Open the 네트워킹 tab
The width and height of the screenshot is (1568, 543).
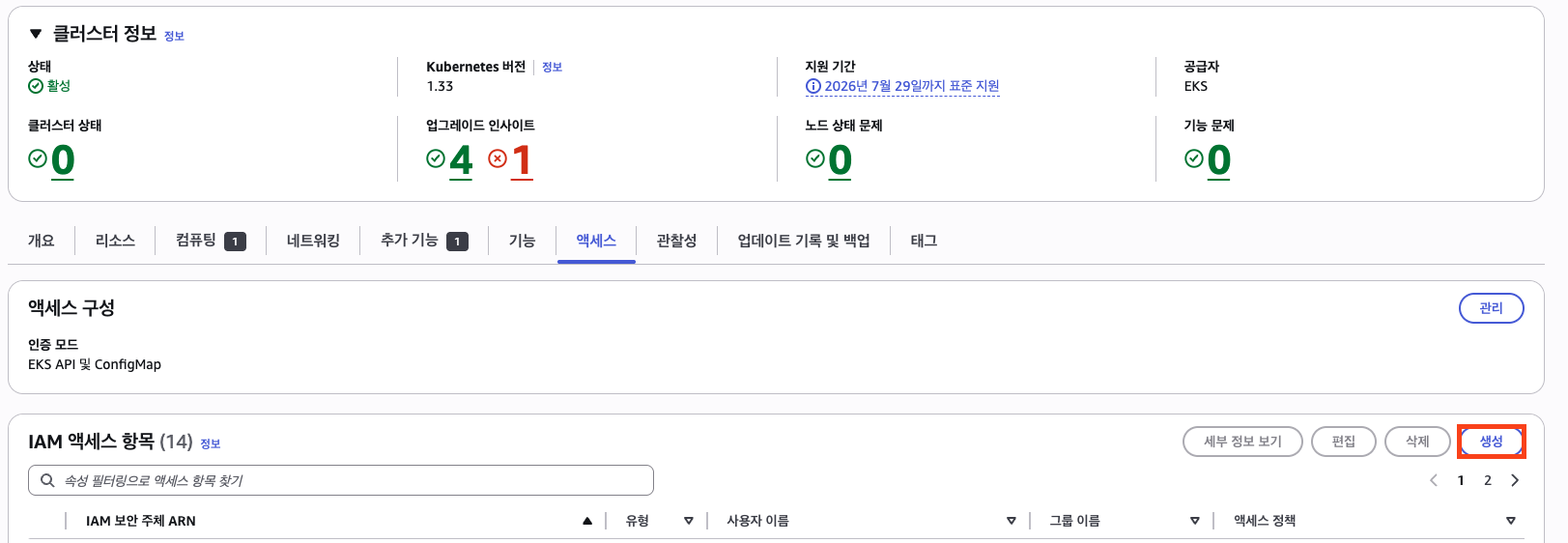313,241
